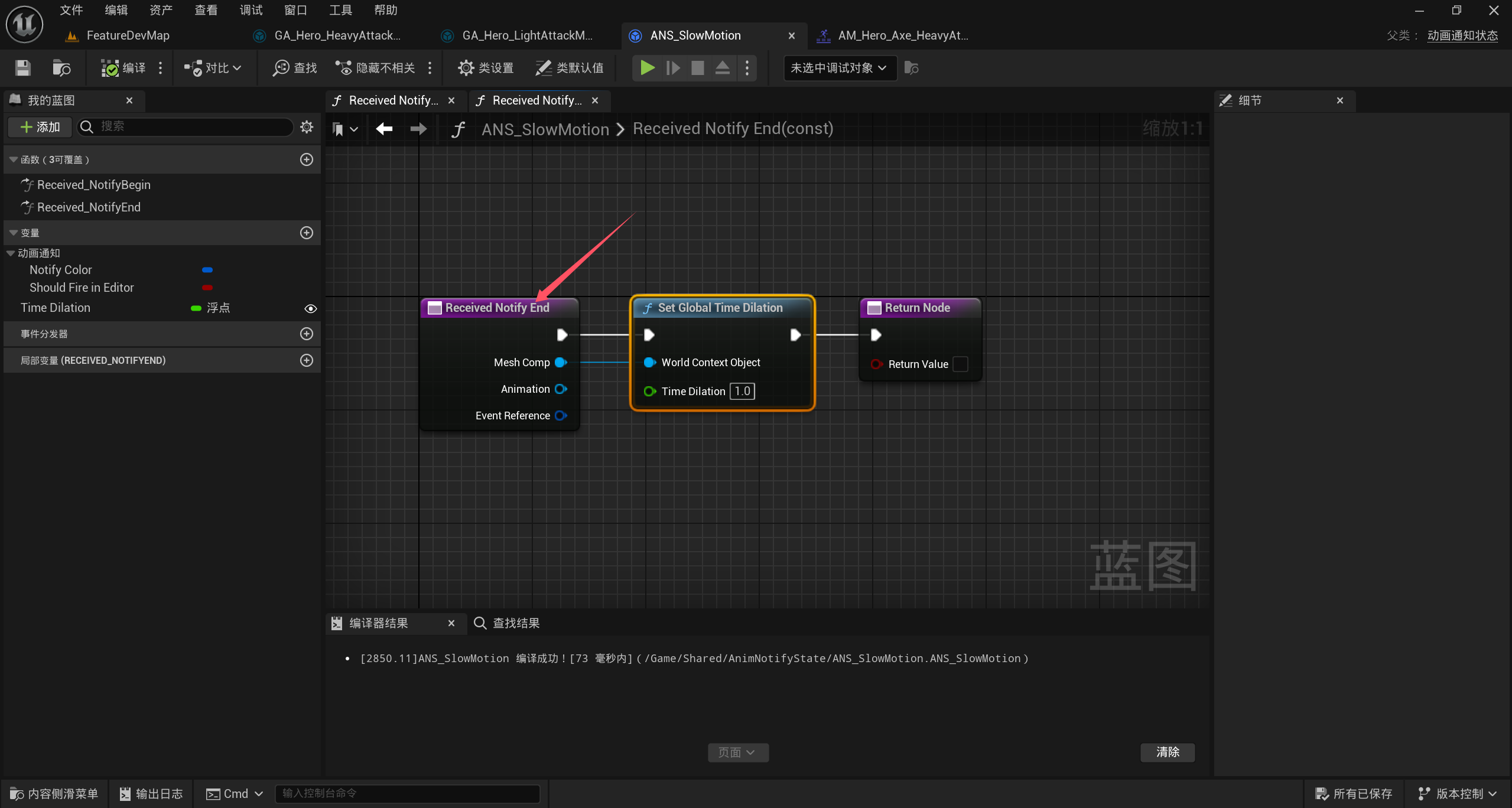Open the debug object dropdown (未选中调试对象)
Screen dimensions: 1512x808
839,68
